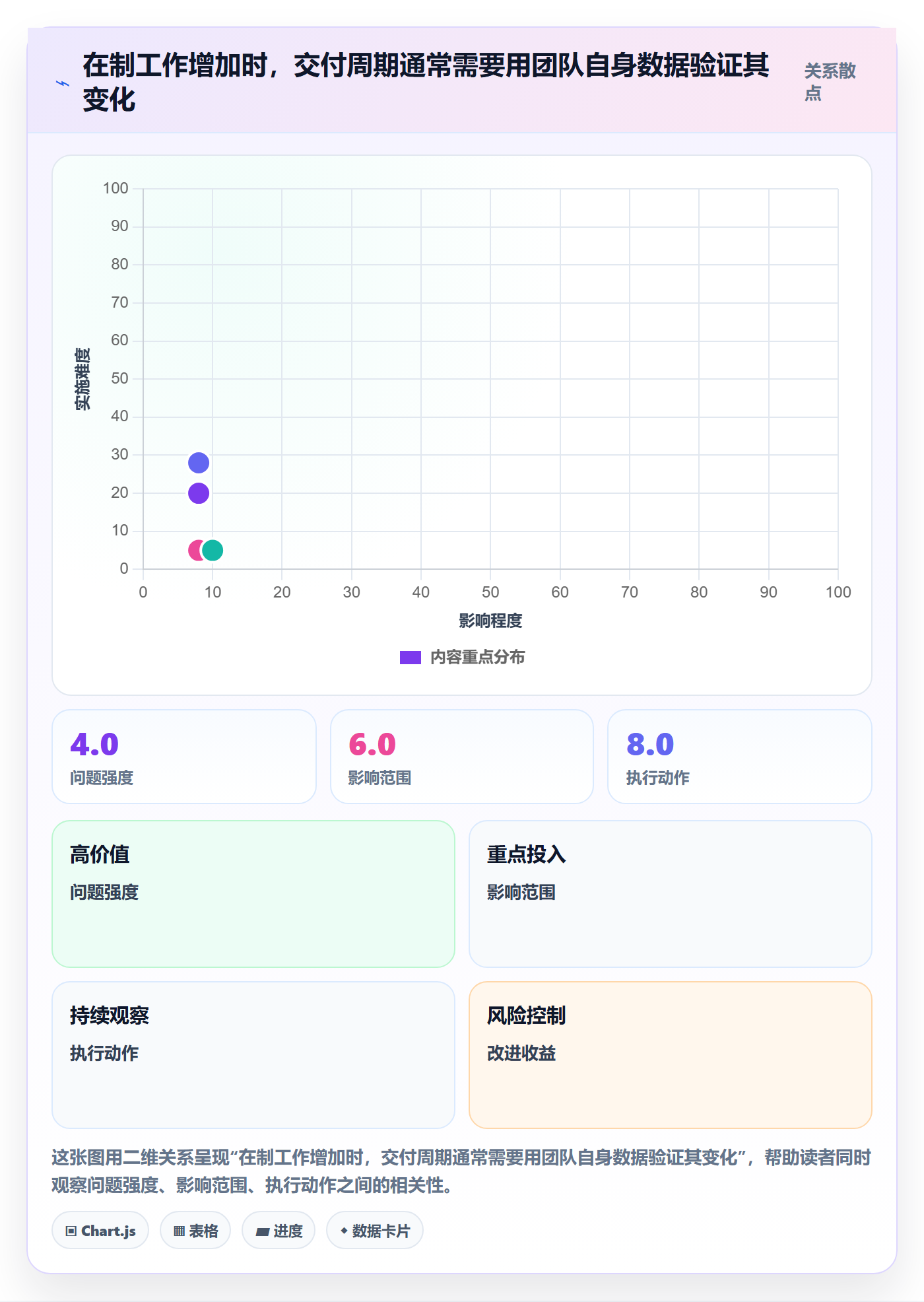Click the 进度 tag chip
924x1302 pixels.
coord(279,1231)
